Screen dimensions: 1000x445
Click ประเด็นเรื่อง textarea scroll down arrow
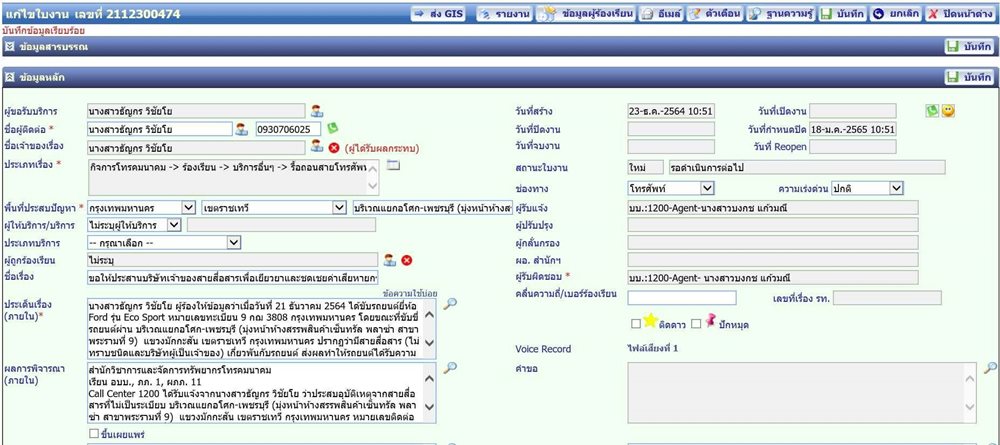click(x=429, y=345)
